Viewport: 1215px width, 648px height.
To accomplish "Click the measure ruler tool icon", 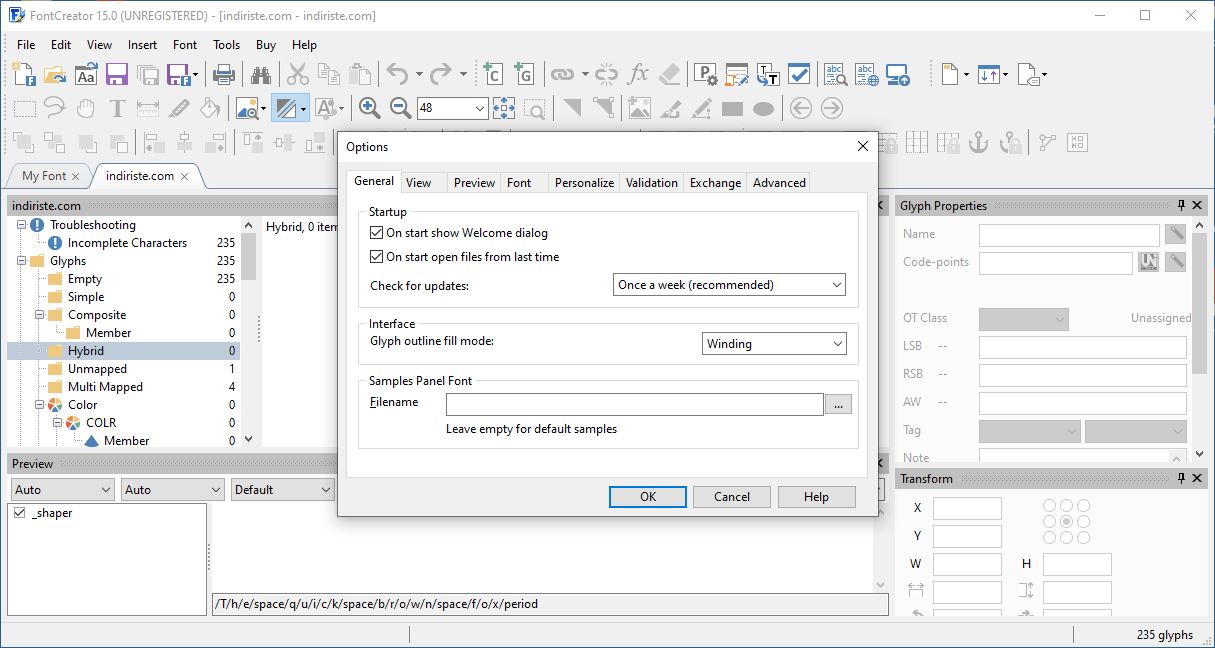I will tap(148, 108).
